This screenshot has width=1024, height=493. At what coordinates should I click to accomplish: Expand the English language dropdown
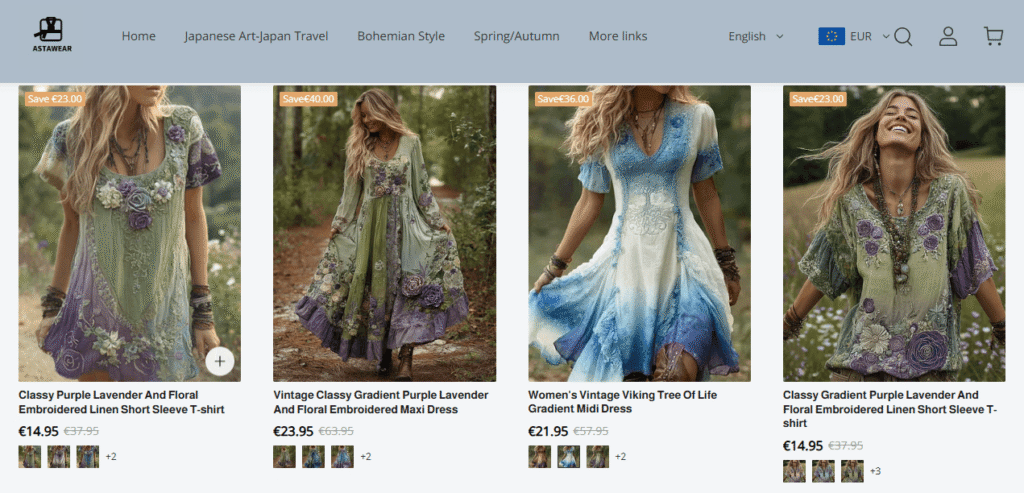756,37
